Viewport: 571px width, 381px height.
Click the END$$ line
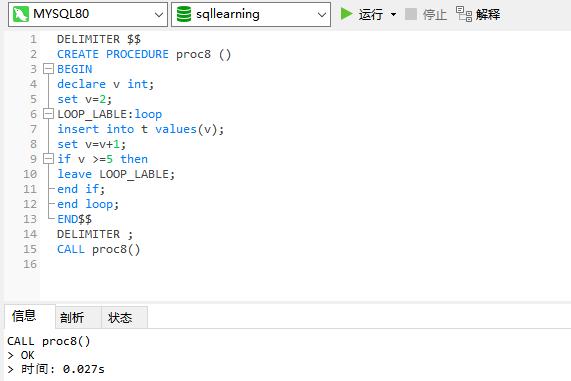(74, 219)
